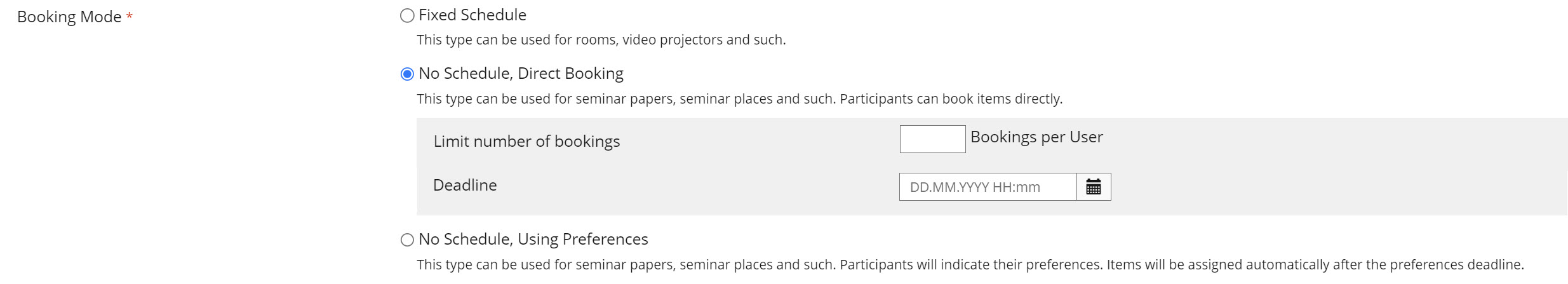Screen dimensions: 1568x284
Task: Click the "No Schedule, Using Preferences" label text
Action: point(533,240)
